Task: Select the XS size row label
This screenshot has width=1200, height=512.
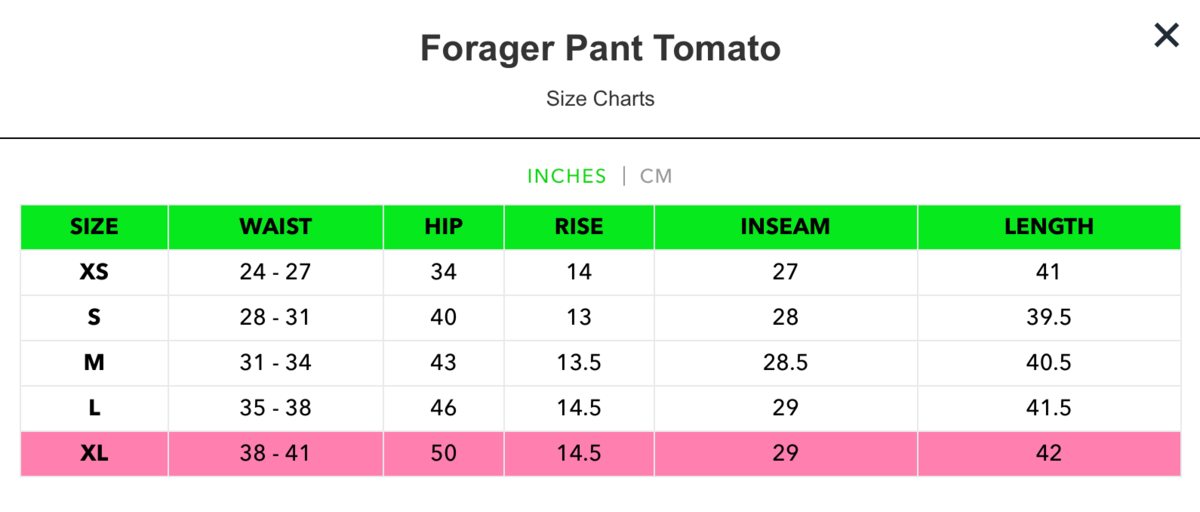Action: click(x=94, y=272)
